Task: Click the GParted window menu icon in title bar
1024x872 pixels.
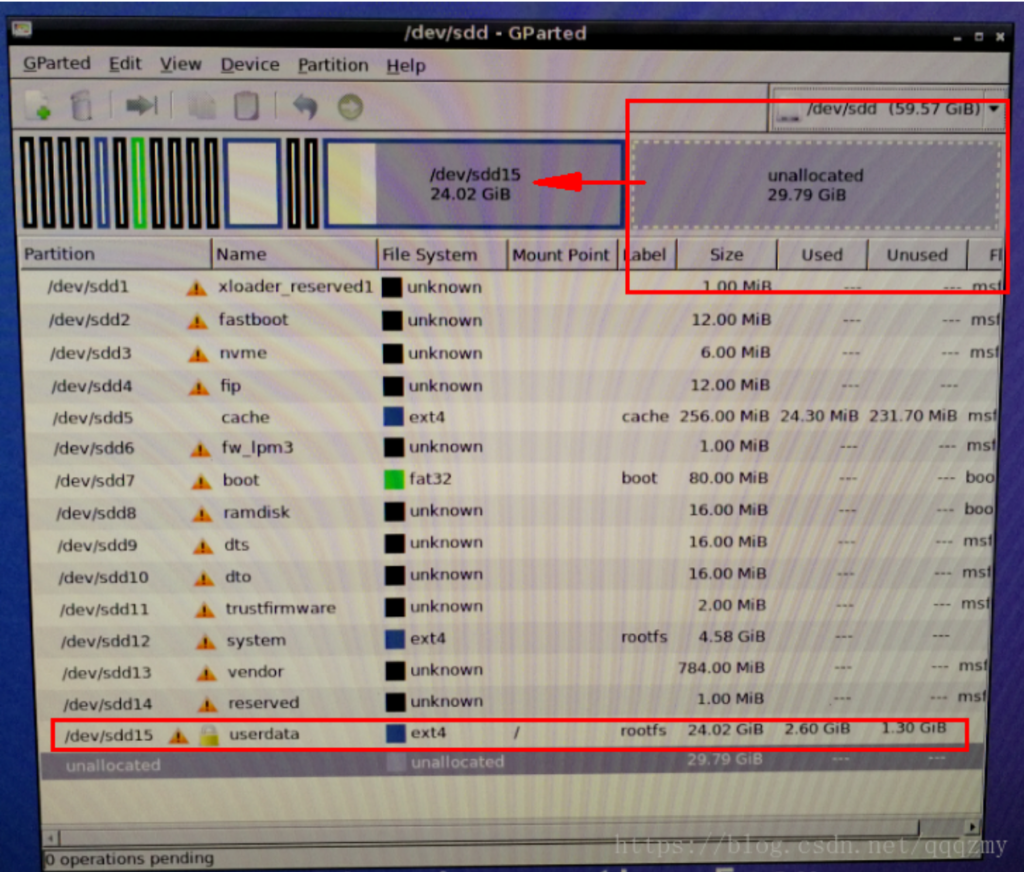Action: point(22,29)
